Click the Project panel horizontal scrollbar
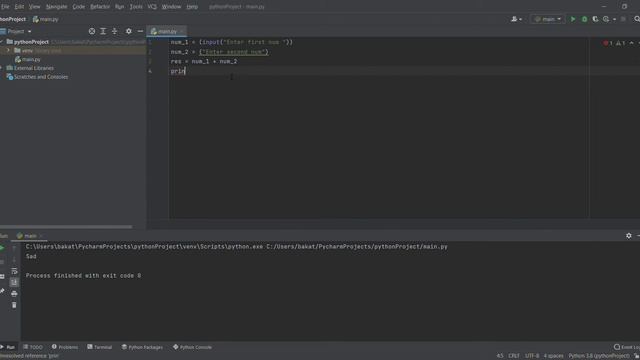This screenshot has width=640, height=360. pyautogui.click(x=66, y=227)
